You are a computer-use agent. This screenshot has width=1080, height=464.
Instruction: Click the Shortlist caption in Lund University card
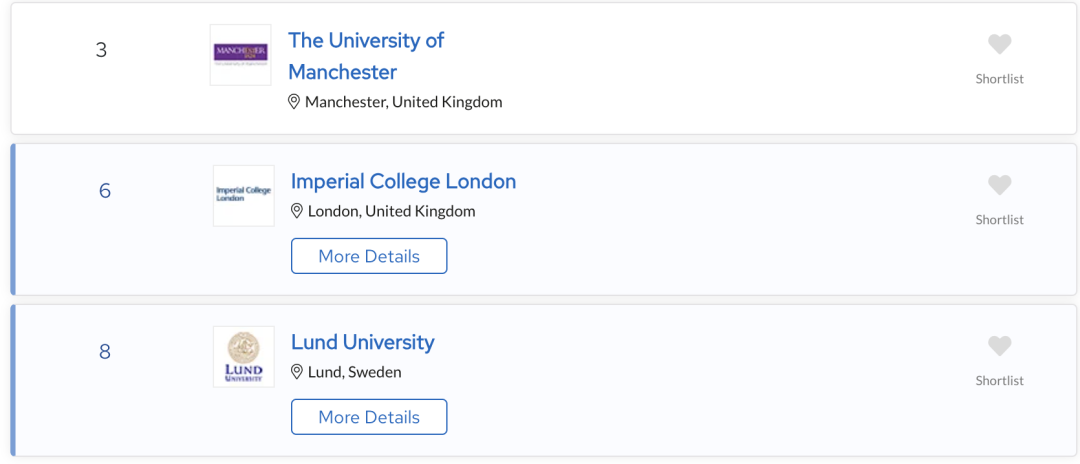[999, 380]
